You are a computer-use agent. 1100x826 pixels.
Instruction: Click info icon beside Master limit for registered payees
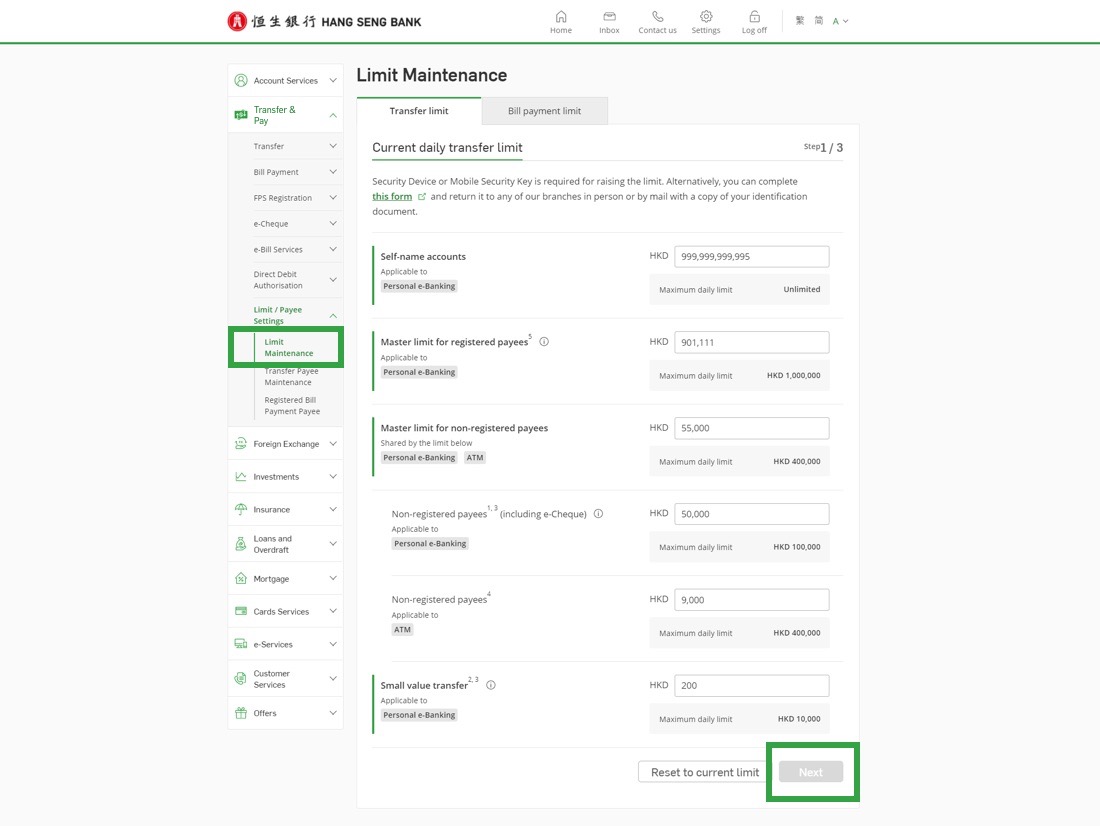pyautogui.click(x=544, y=341)
